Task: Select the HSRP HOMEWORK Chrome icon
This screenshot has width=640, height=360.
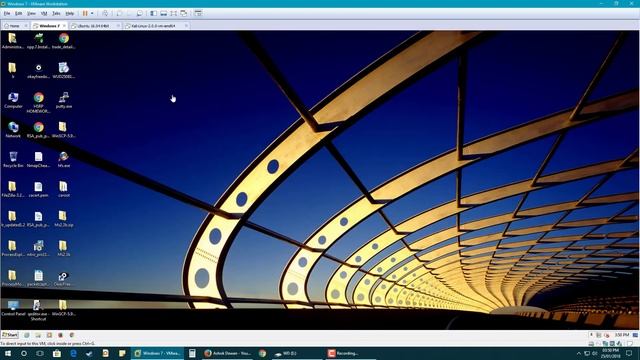Action: [38, 102]
